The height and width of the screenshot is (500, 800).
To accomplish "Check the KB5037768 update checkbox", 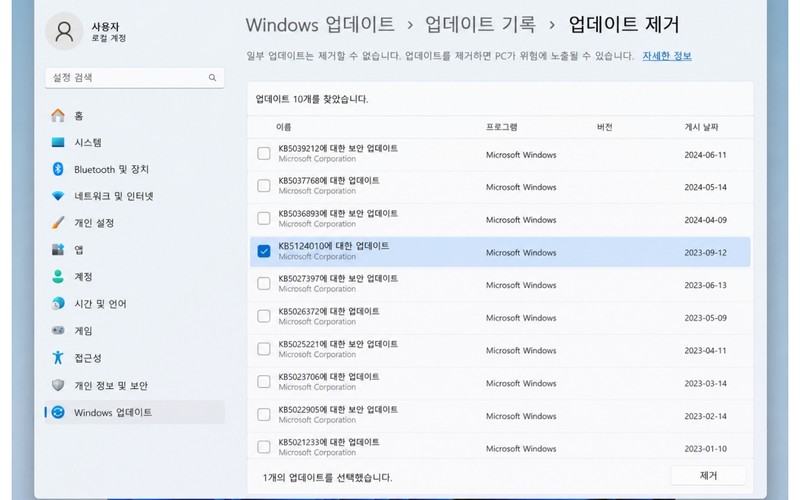I will 264,186.
